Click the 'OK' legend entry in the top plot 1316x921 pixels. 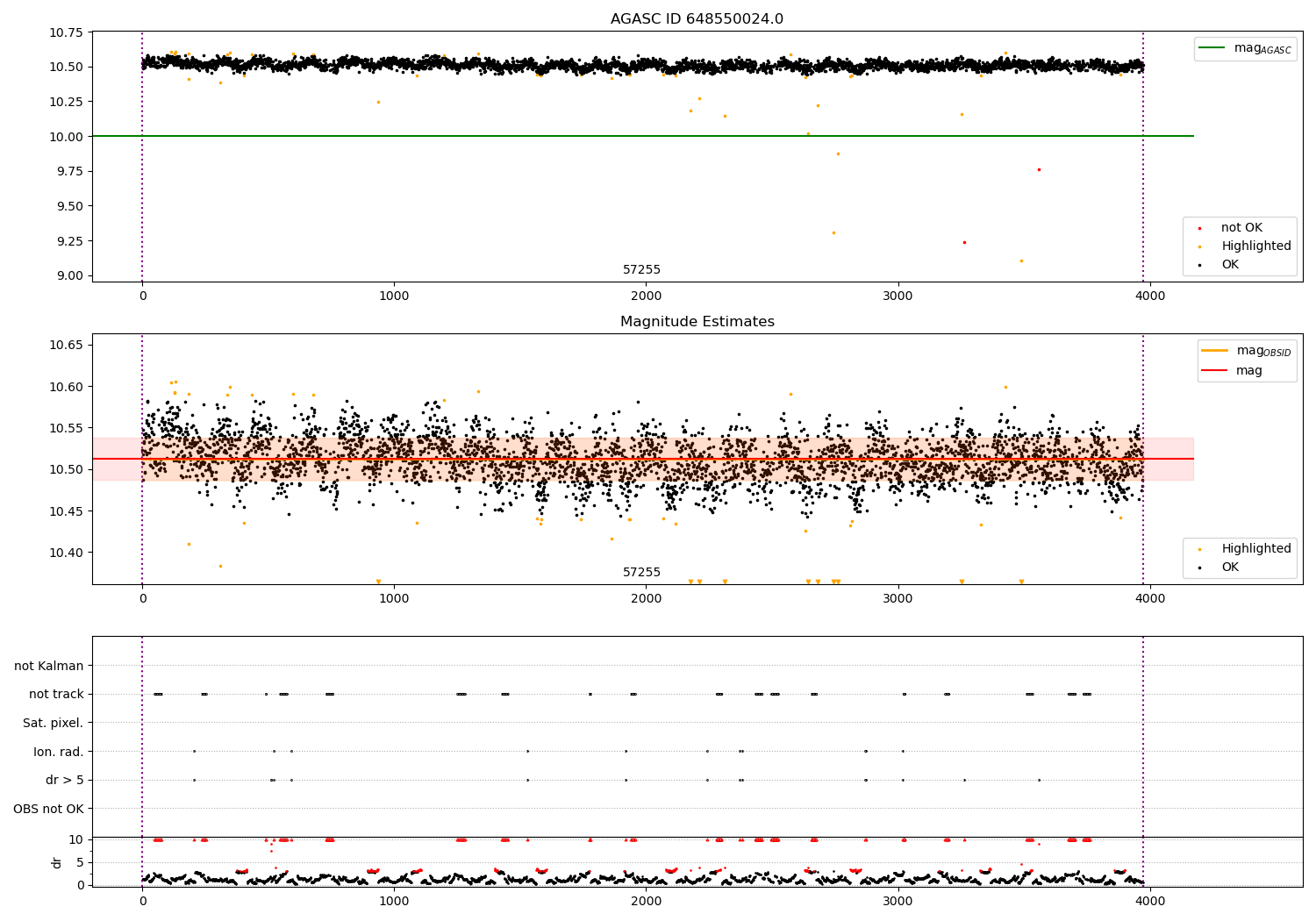coord(1230,265)
